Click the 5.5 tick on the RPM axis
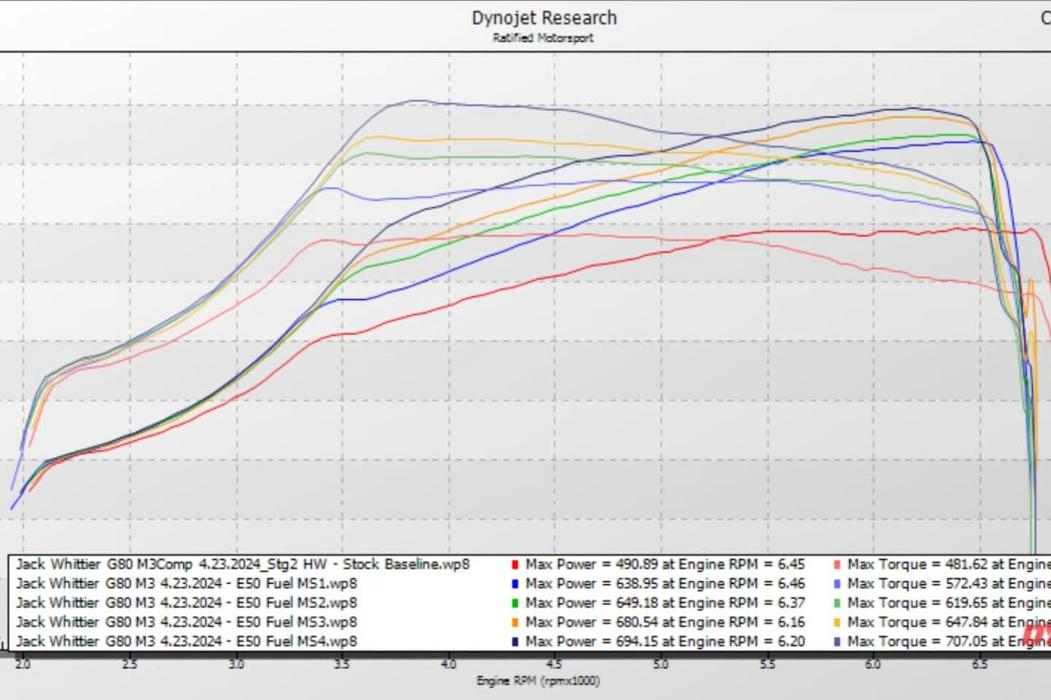1051x700 pixels. [x=767, y=664]
